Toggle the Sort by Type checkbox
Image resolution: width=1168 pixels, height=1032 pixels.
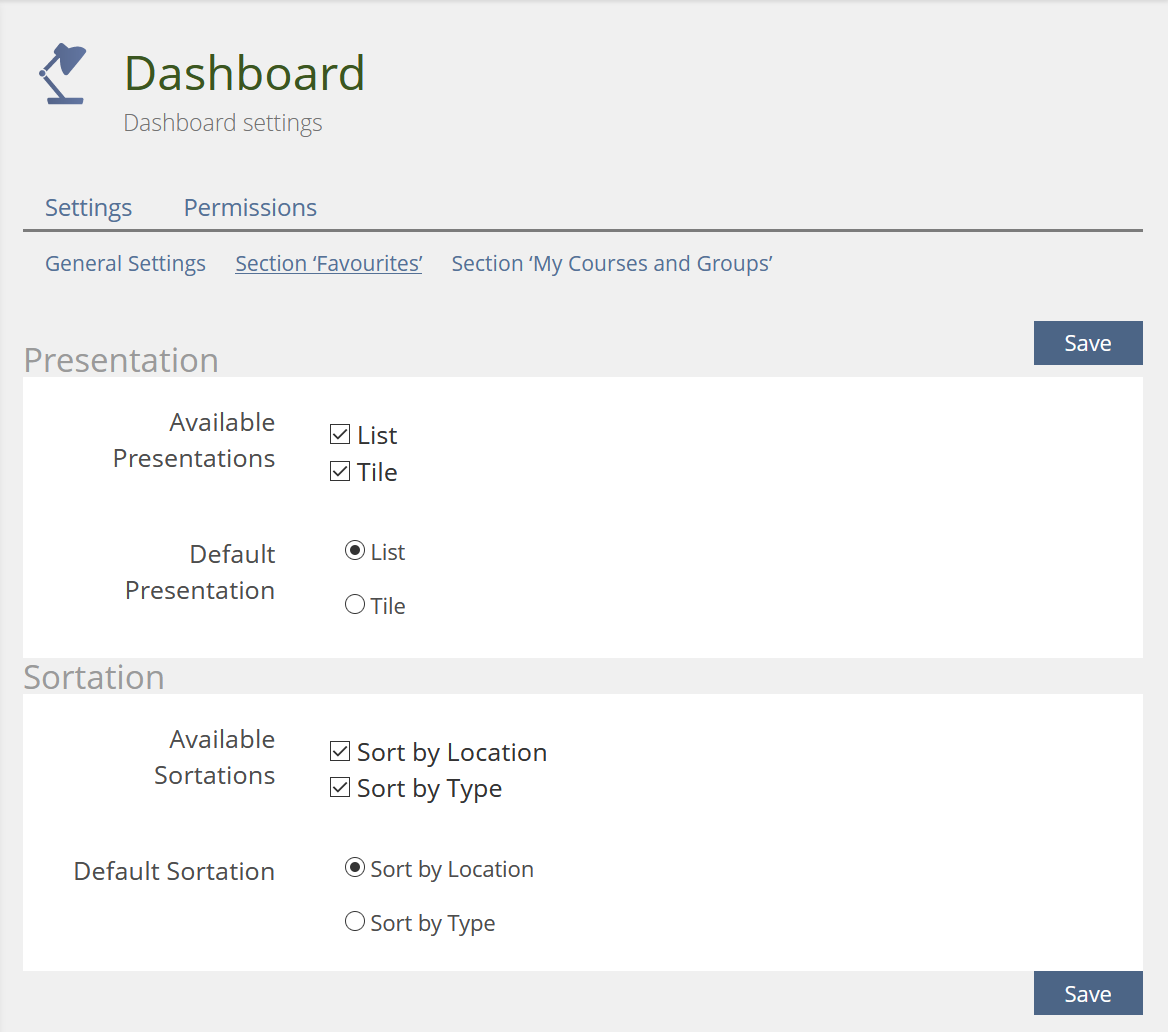340,788
